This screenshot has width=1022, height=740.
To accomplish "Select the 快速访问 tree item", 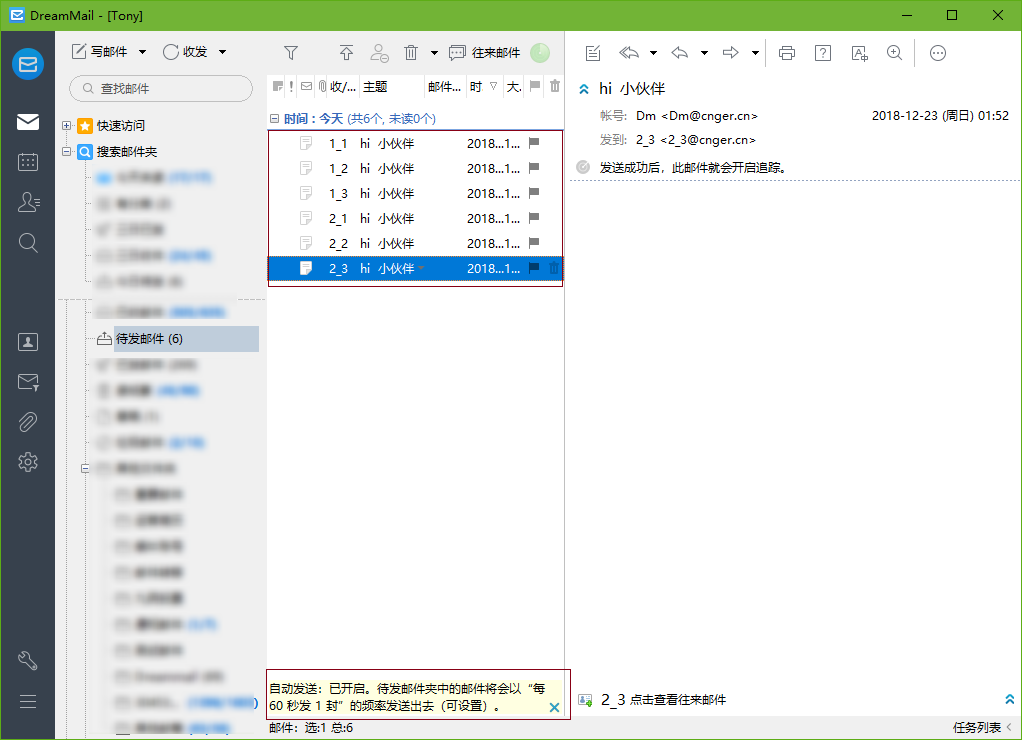I will coord(121,125).
